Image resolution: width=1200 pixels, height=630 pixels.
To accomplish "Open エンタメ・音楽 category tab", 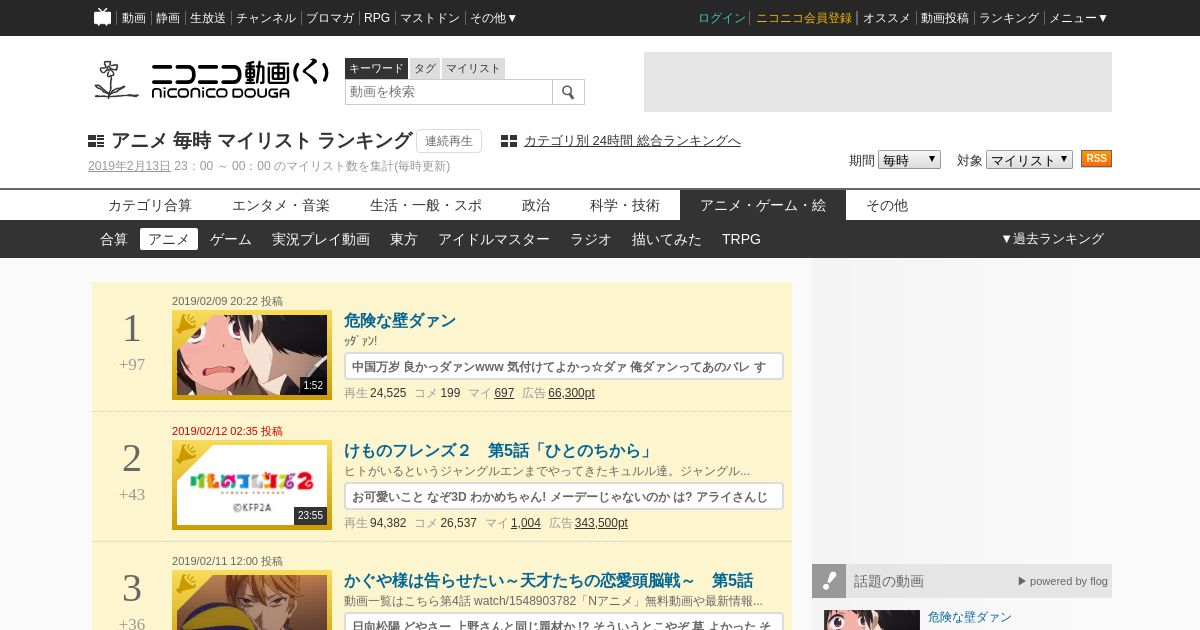I will pos(281,205).
